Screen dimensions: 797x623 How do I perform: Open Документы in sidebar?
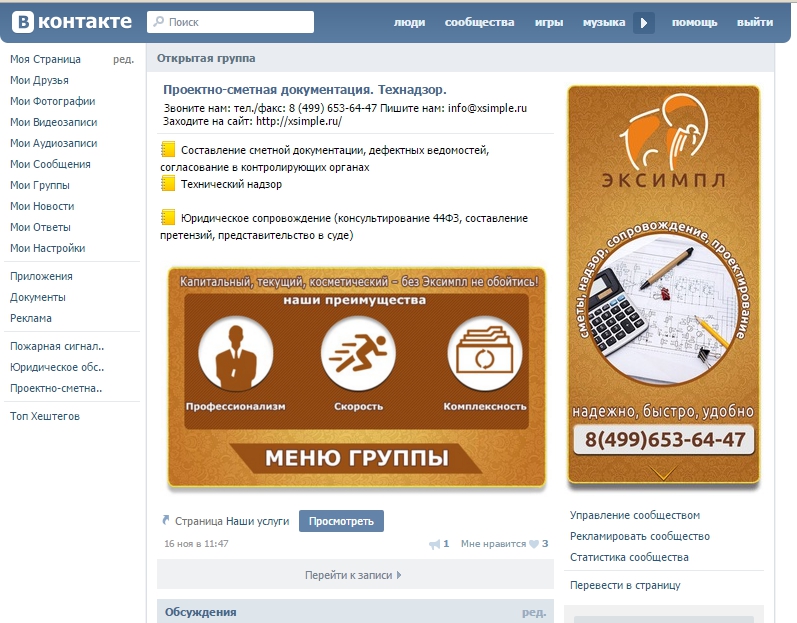click(x=38, y=297)
